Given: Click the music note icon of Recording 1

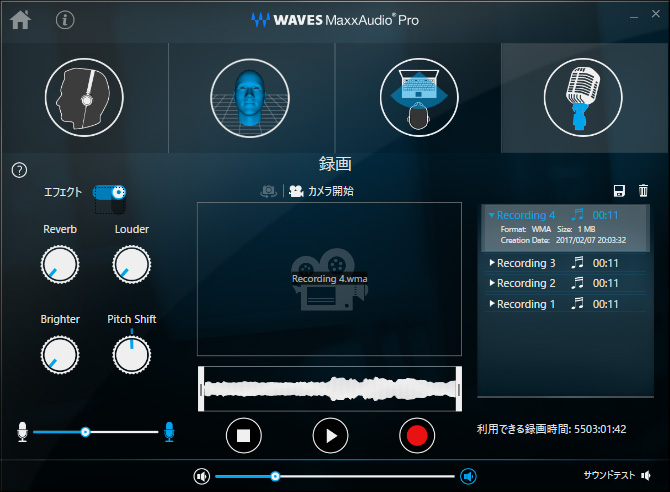Looking at the screenshot, I should (577, 303).
